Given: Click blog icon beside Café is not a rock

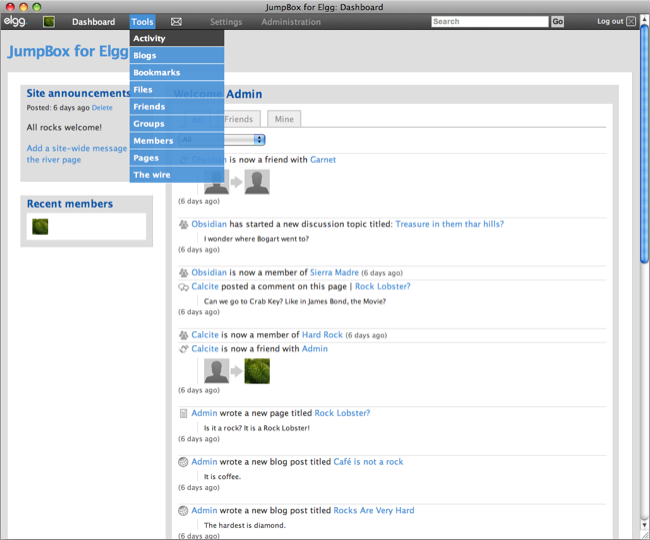Looking at the screenshot, I should tap(183, 462).
